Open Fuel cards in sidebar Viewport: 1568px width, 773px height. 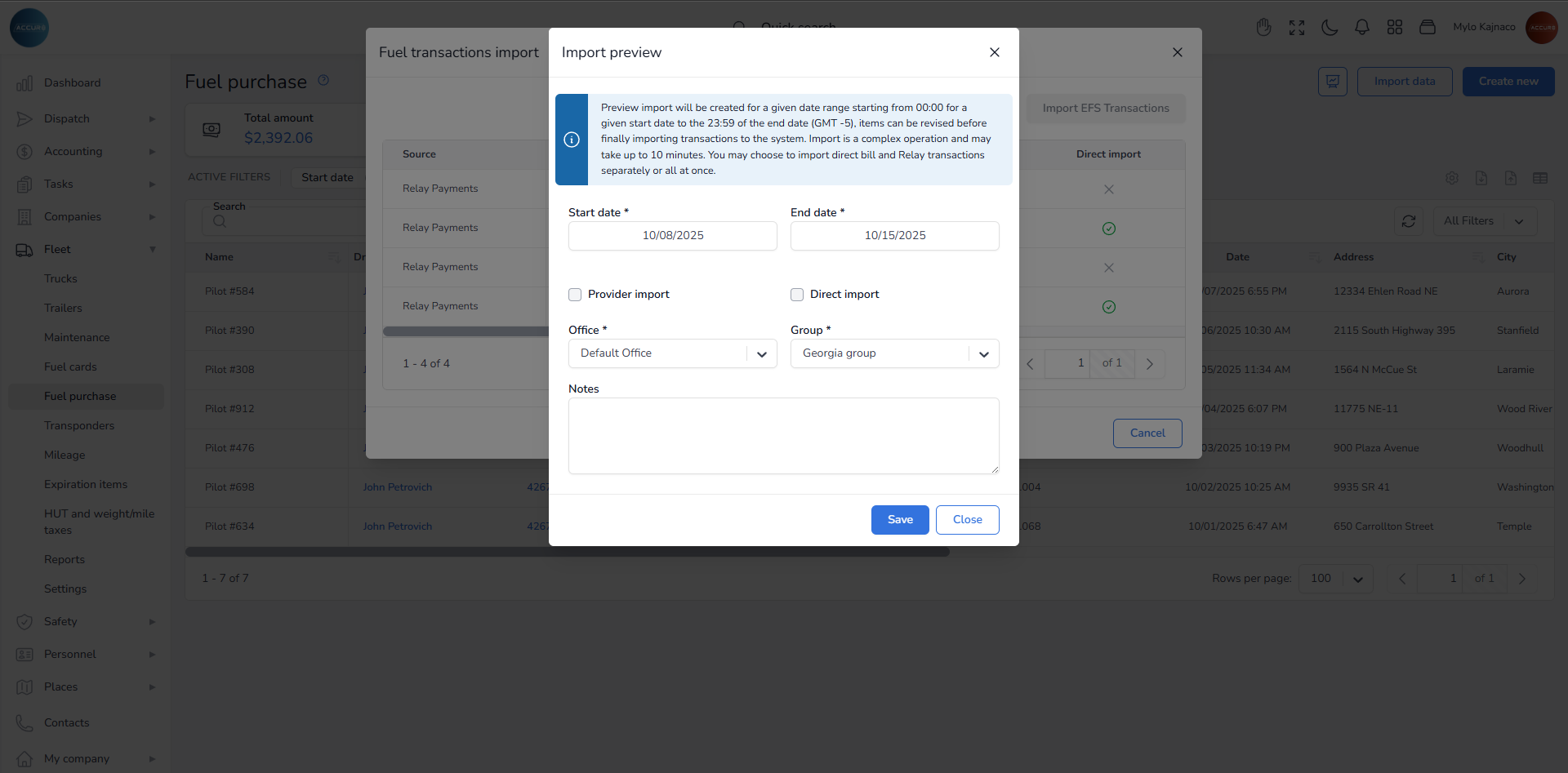70,367
